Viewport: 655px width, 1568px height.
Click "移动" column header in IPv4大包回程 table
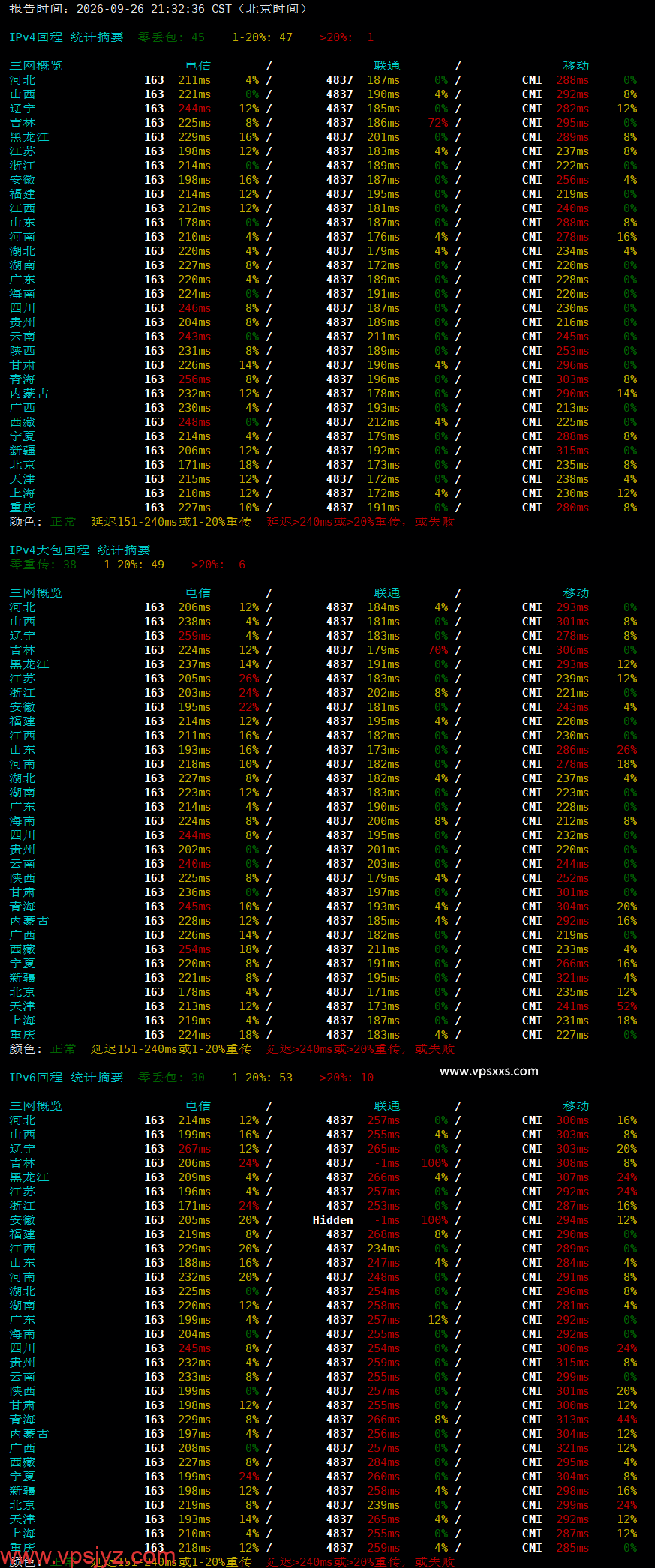(576, 593)
